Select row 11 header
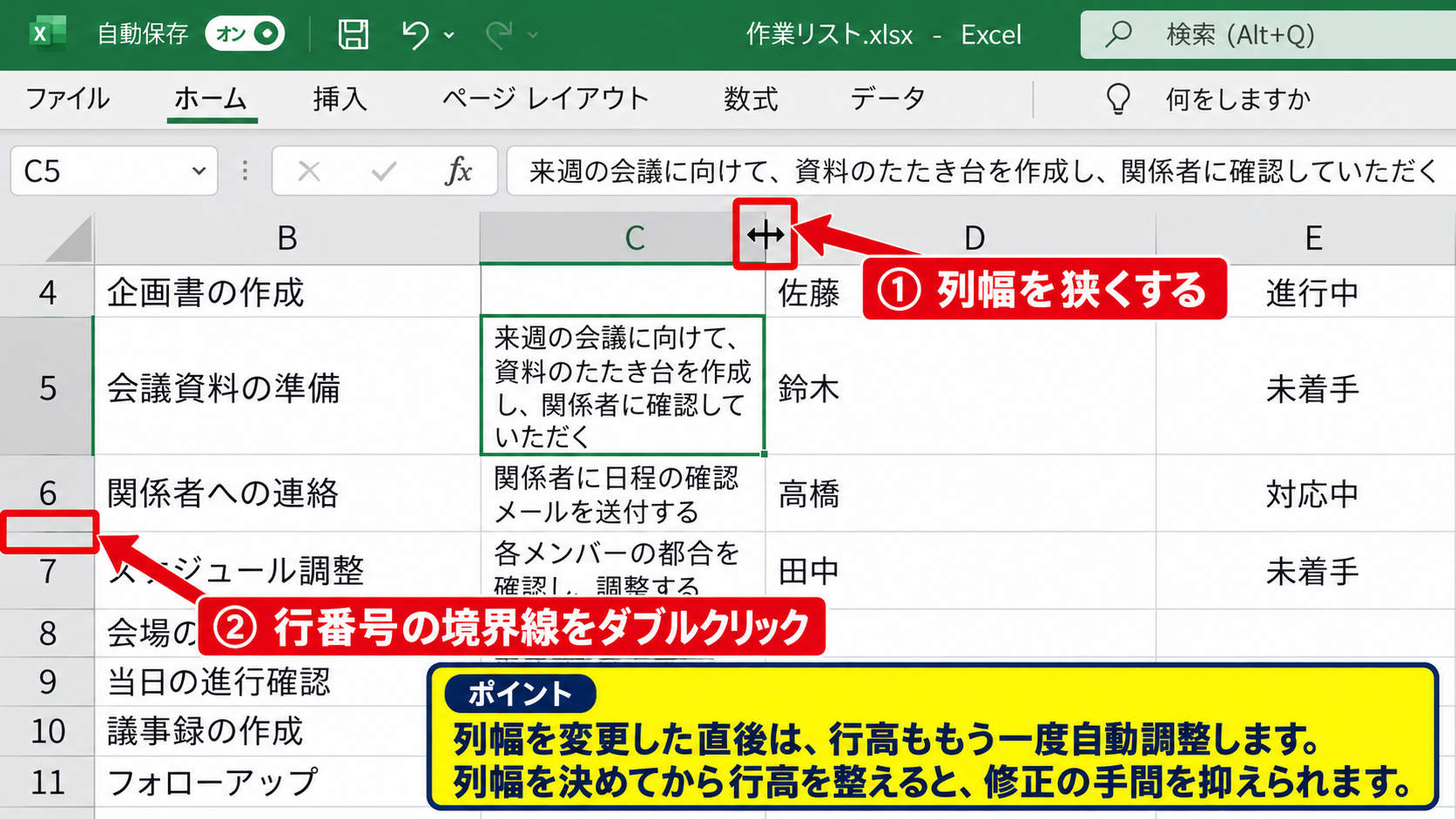 (x=47, y=782)
